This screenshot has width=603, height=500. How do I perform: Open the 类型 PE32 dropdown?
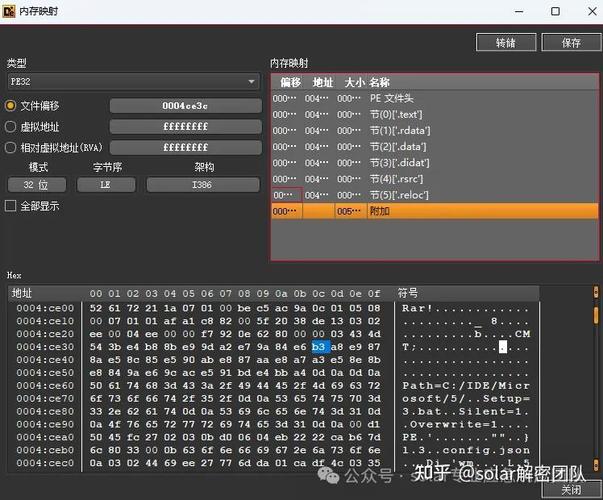133,82
